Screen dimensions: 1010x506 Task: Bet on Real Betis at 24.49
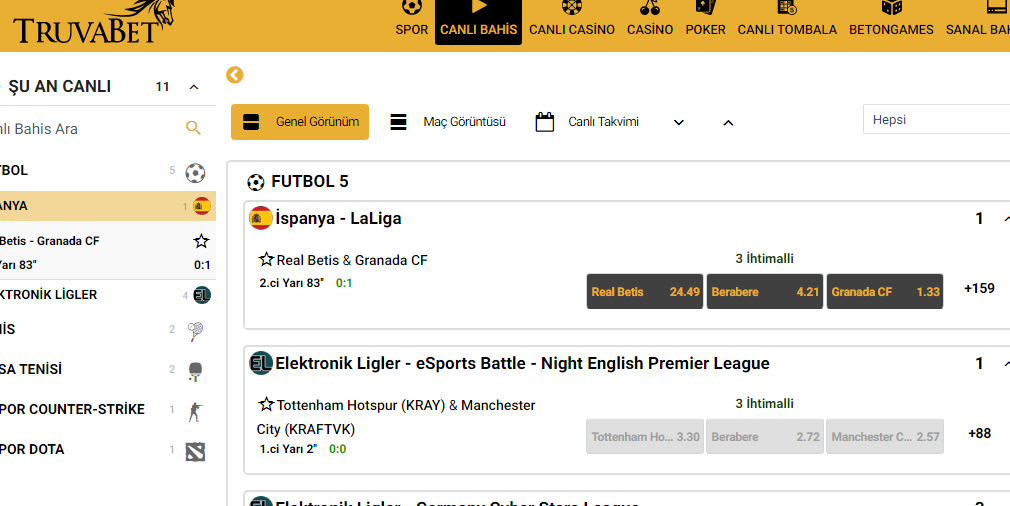pyautogui.click(x=645, y=292)
